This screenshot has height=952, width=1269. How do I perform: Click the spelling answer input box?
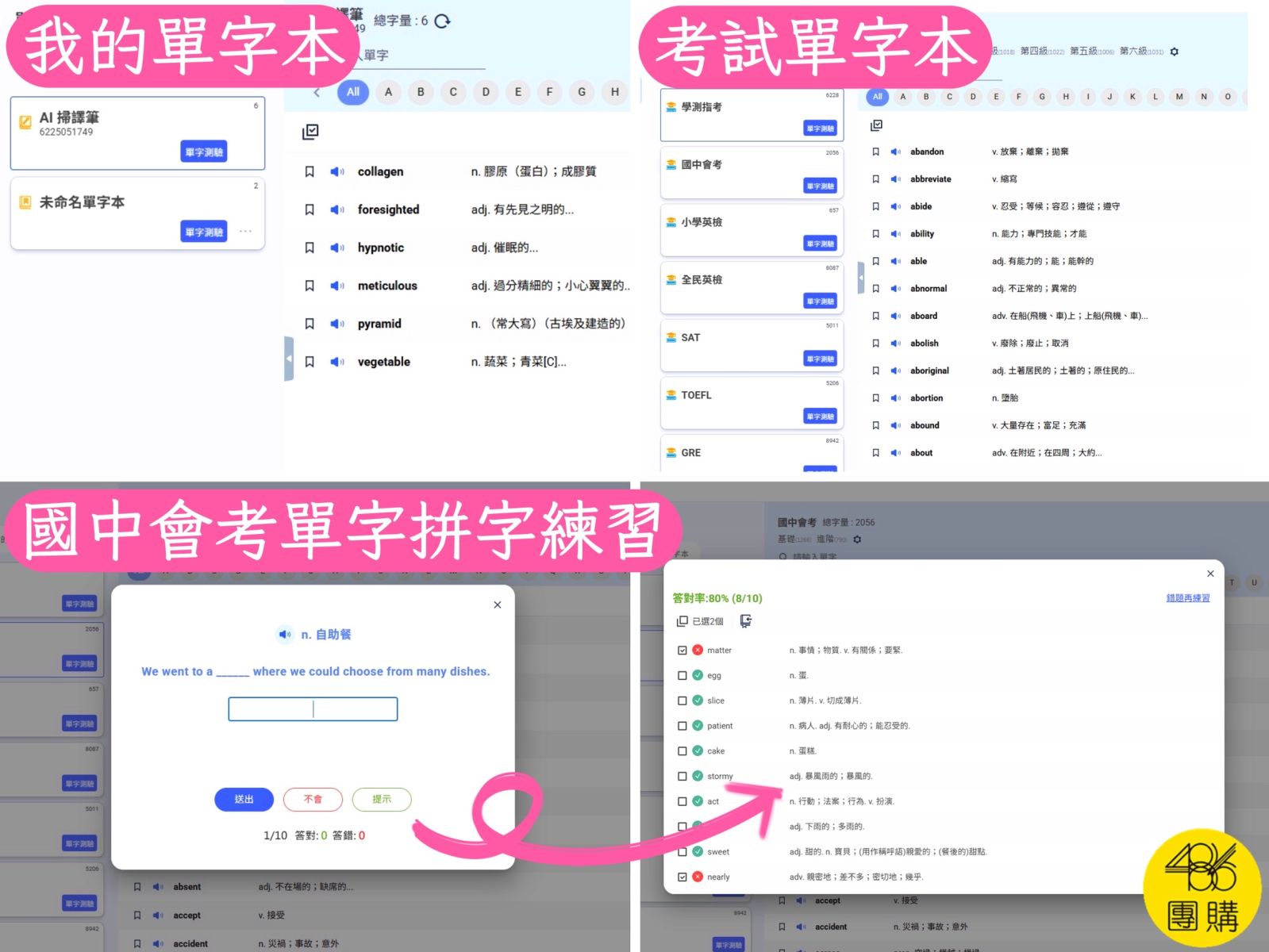(313, 709)
